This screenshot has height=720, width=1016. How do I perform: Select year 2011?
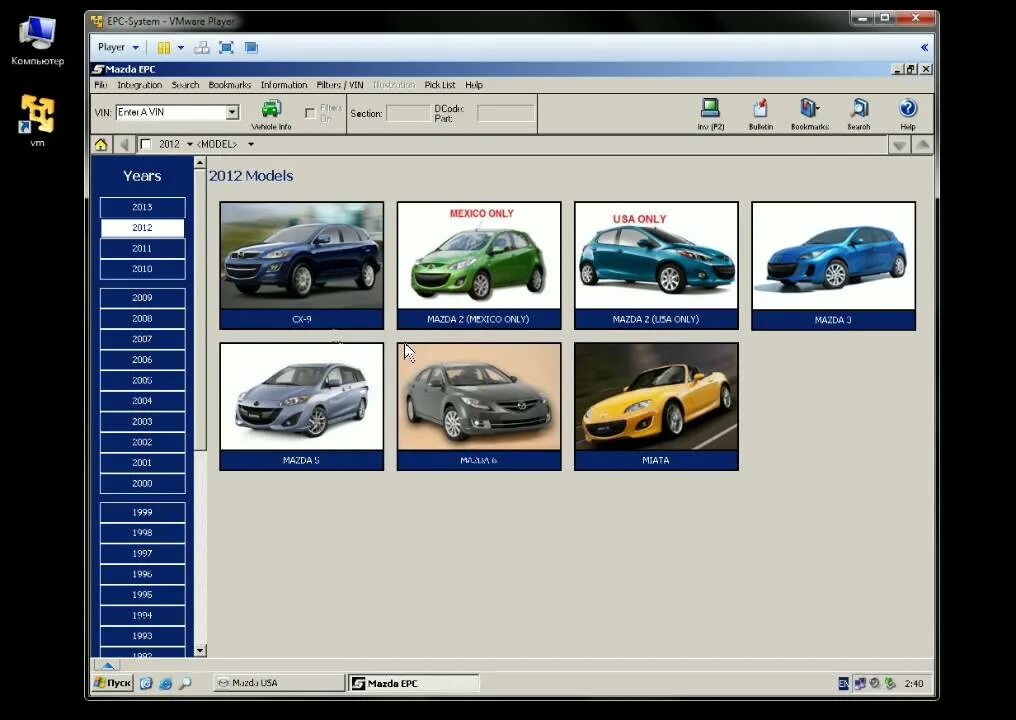[x=143, y=248]
